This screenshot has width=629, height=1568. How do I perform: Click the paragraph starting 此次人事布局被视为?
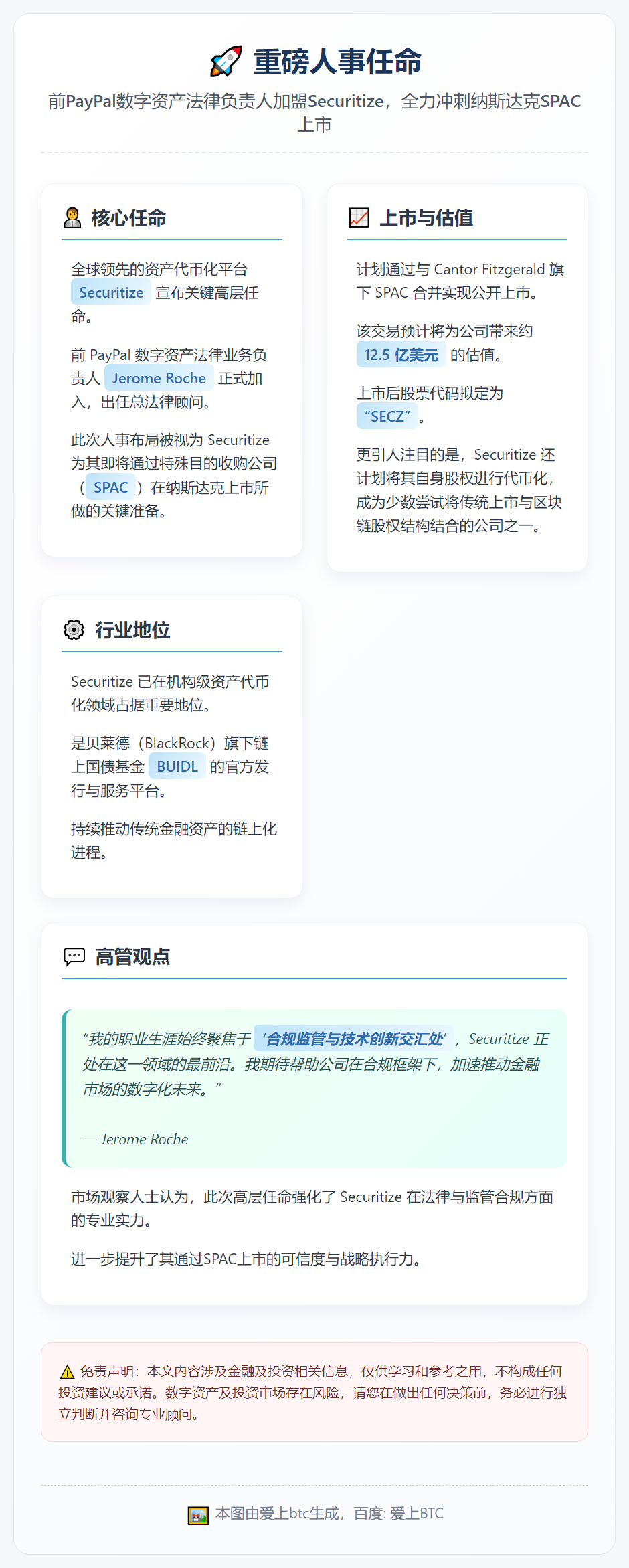pos(174,475)
